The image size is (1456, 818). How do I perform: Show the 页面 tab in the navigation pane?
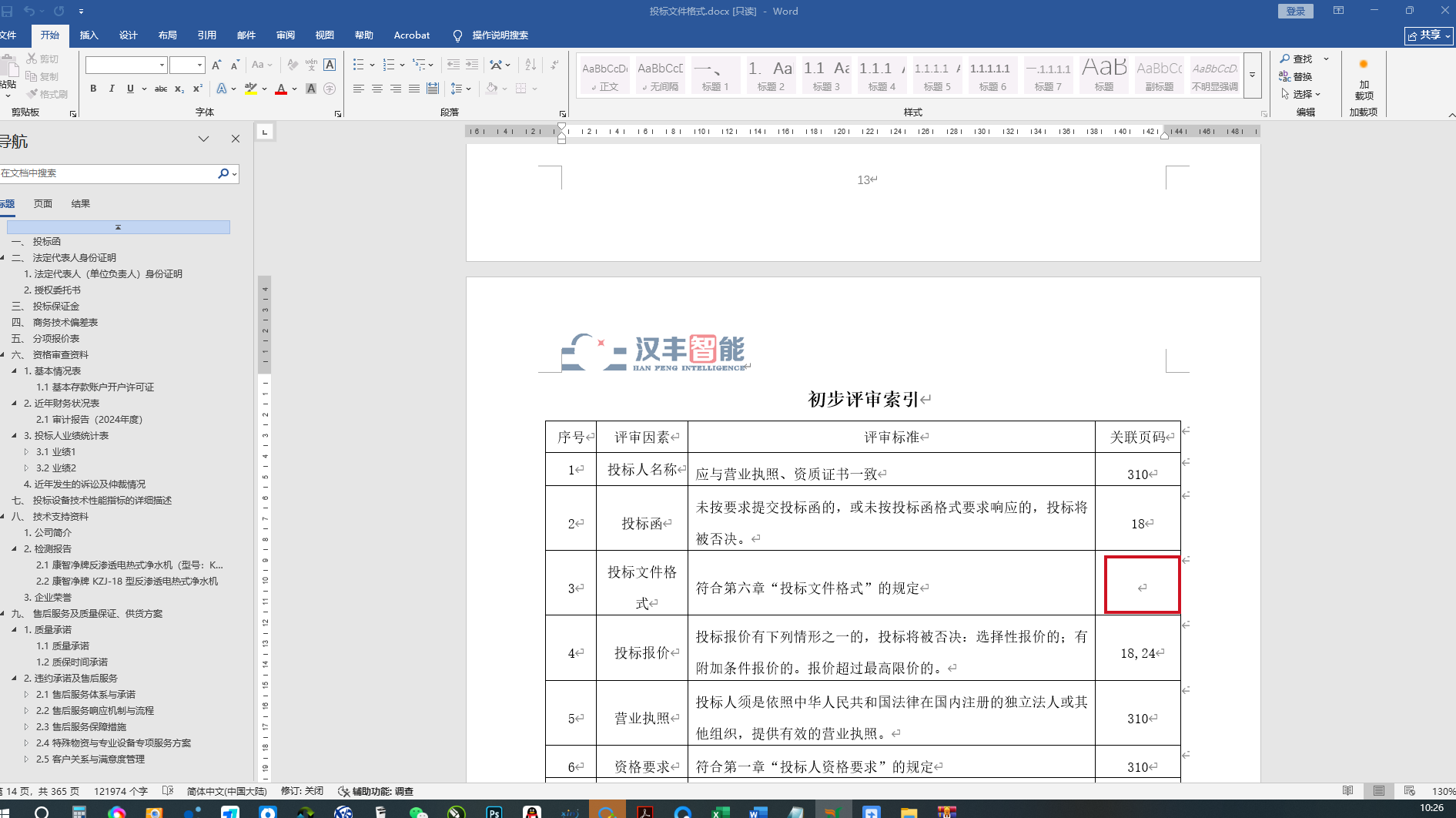43,204
